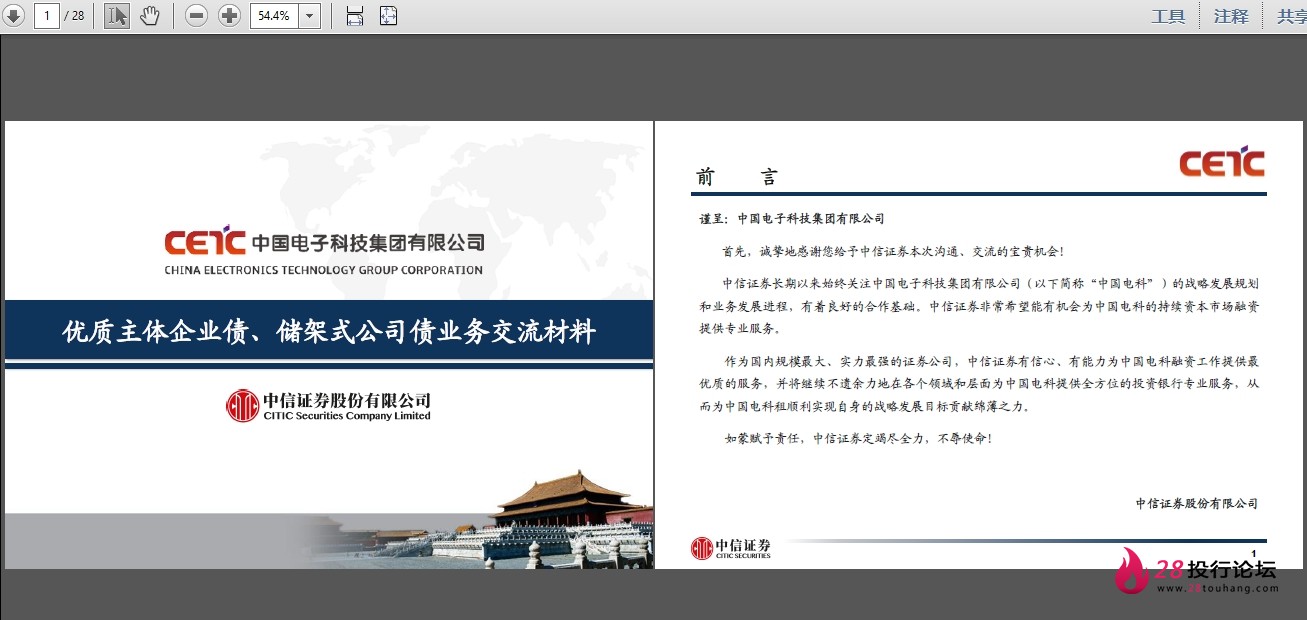The image size is (1307, 620).
Task: Click the 中国电子科技集团有限公司 cover heading
Action: click(368, 242)
